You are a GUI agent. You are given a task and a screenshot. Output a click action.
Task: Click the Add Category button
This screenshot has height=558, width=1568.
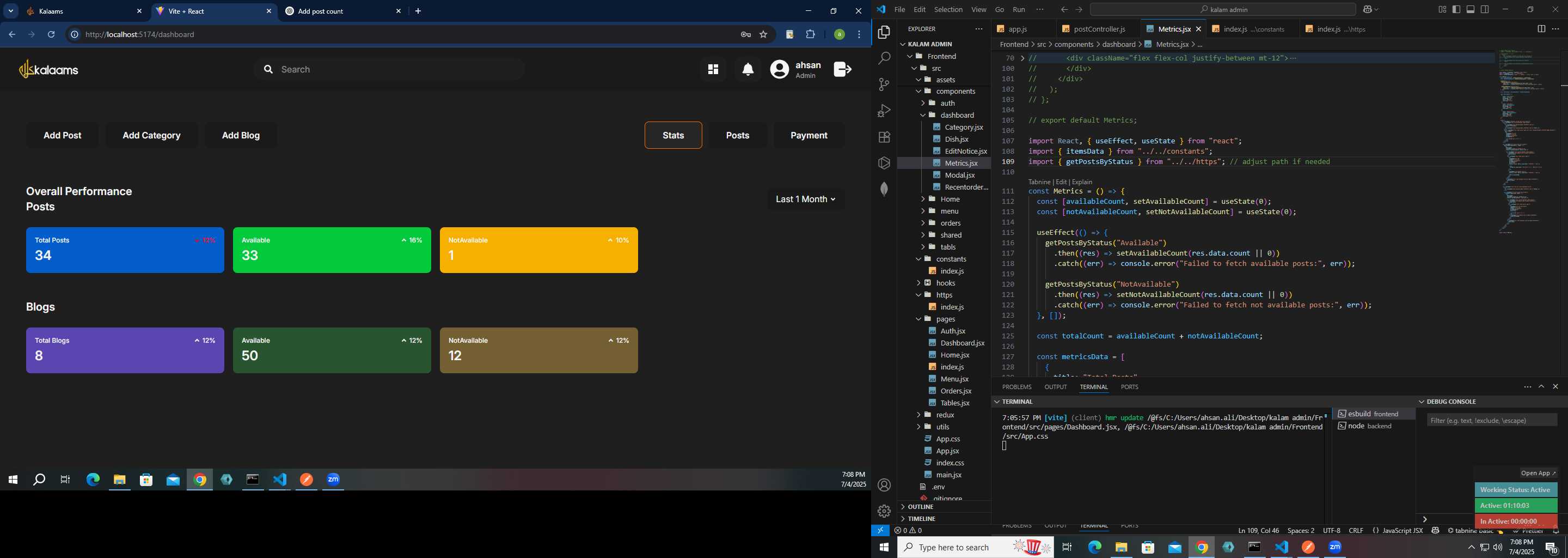[151, 135]
